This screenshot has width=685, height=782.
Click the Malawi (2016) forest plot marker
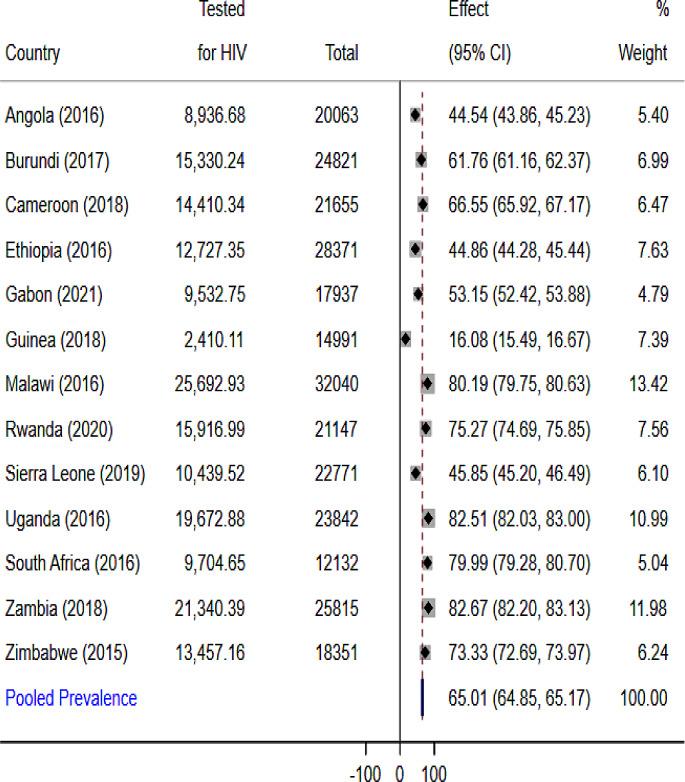click(x=428, y=383)
